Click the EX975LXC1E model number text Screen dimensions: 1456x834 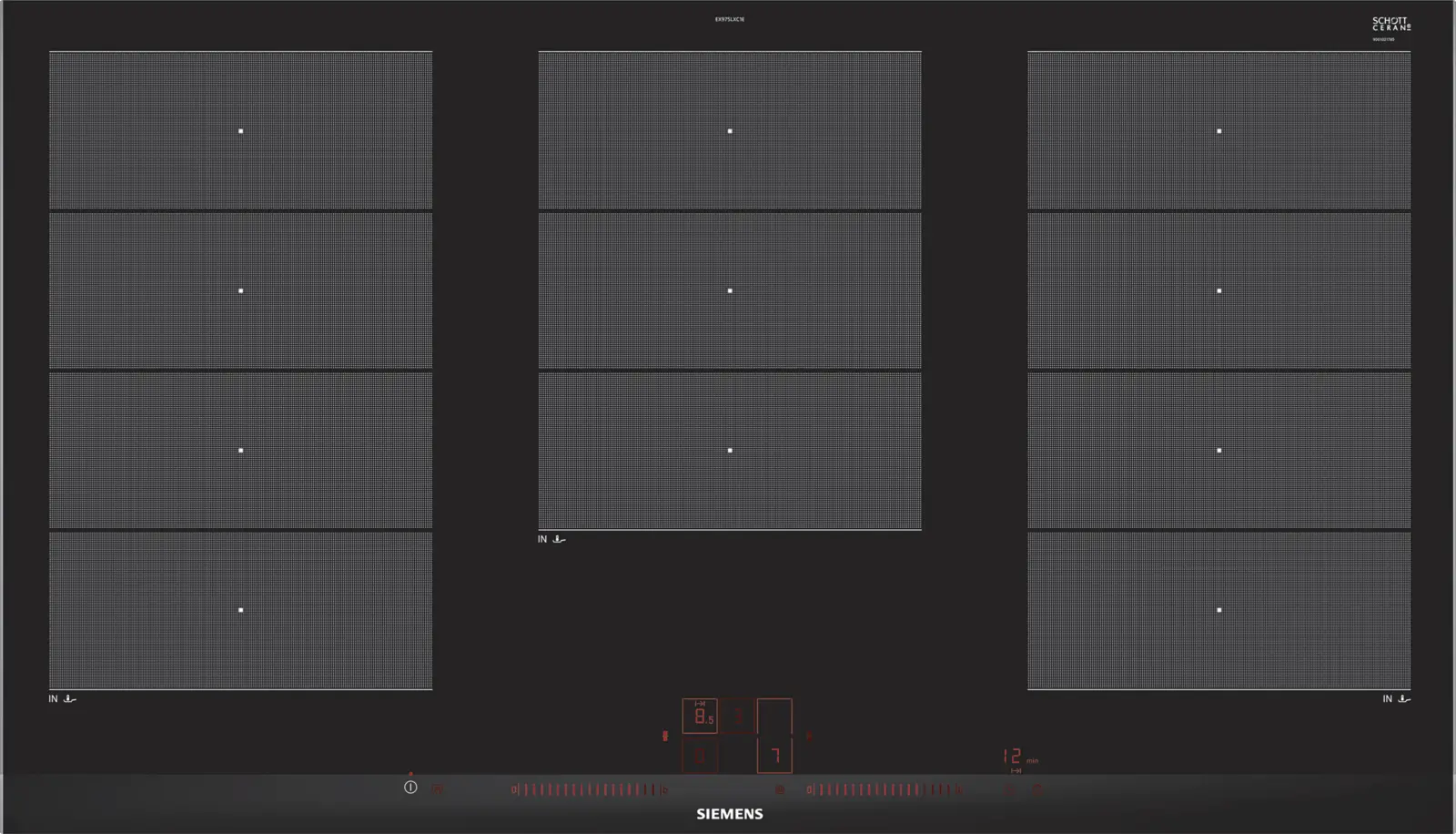[x=730, y=19]
